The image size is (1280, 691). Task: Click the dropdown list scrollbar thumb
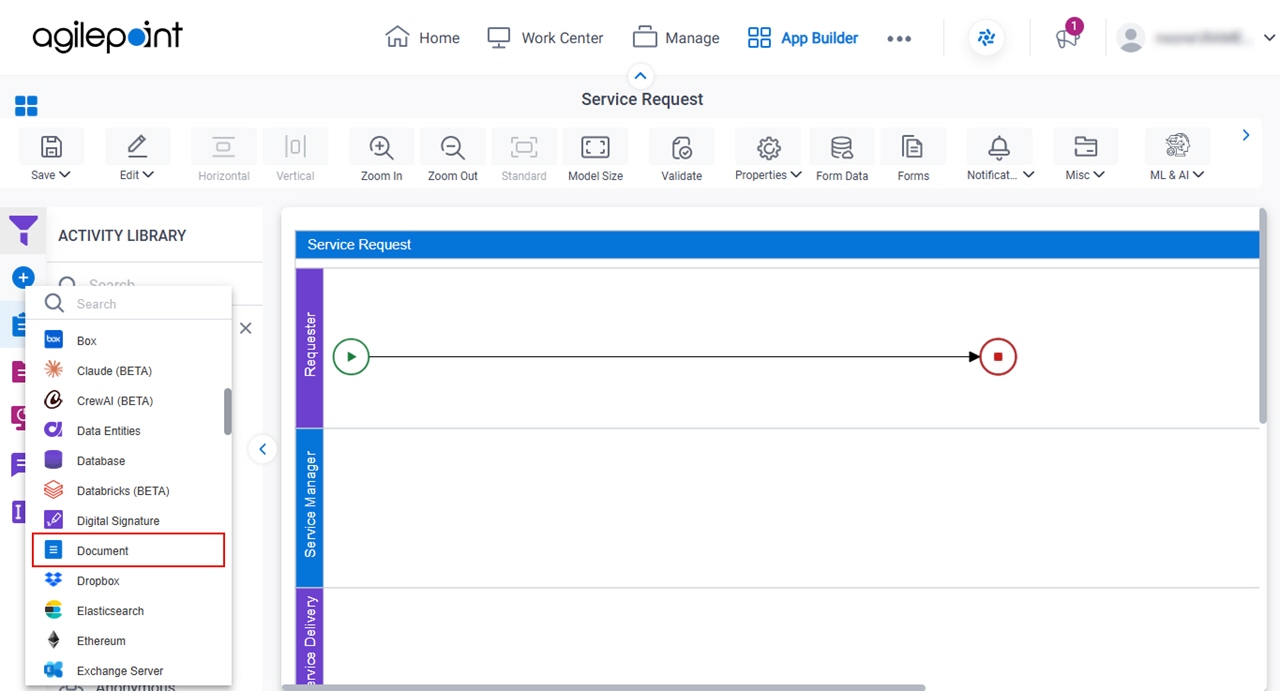point(228,411)
